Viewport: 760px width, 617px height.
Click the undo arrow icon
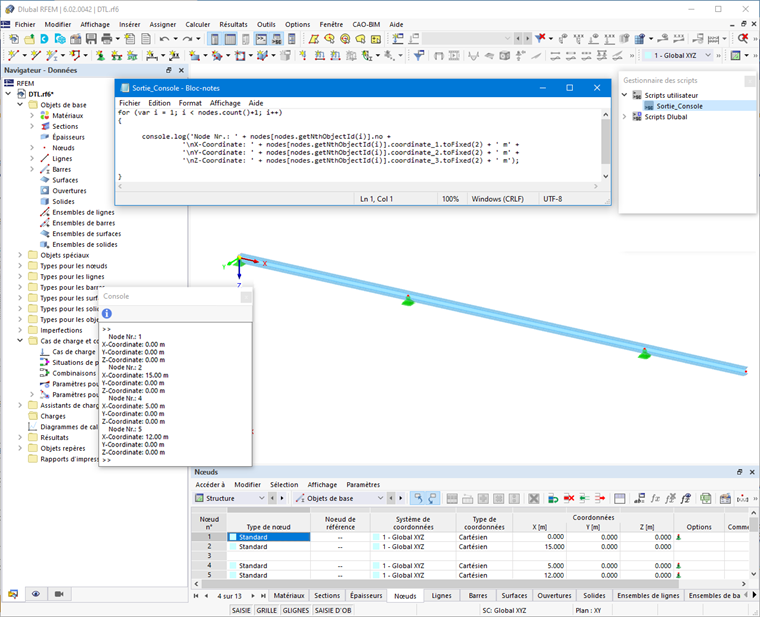pyautogui.click(x=165, y=39)
